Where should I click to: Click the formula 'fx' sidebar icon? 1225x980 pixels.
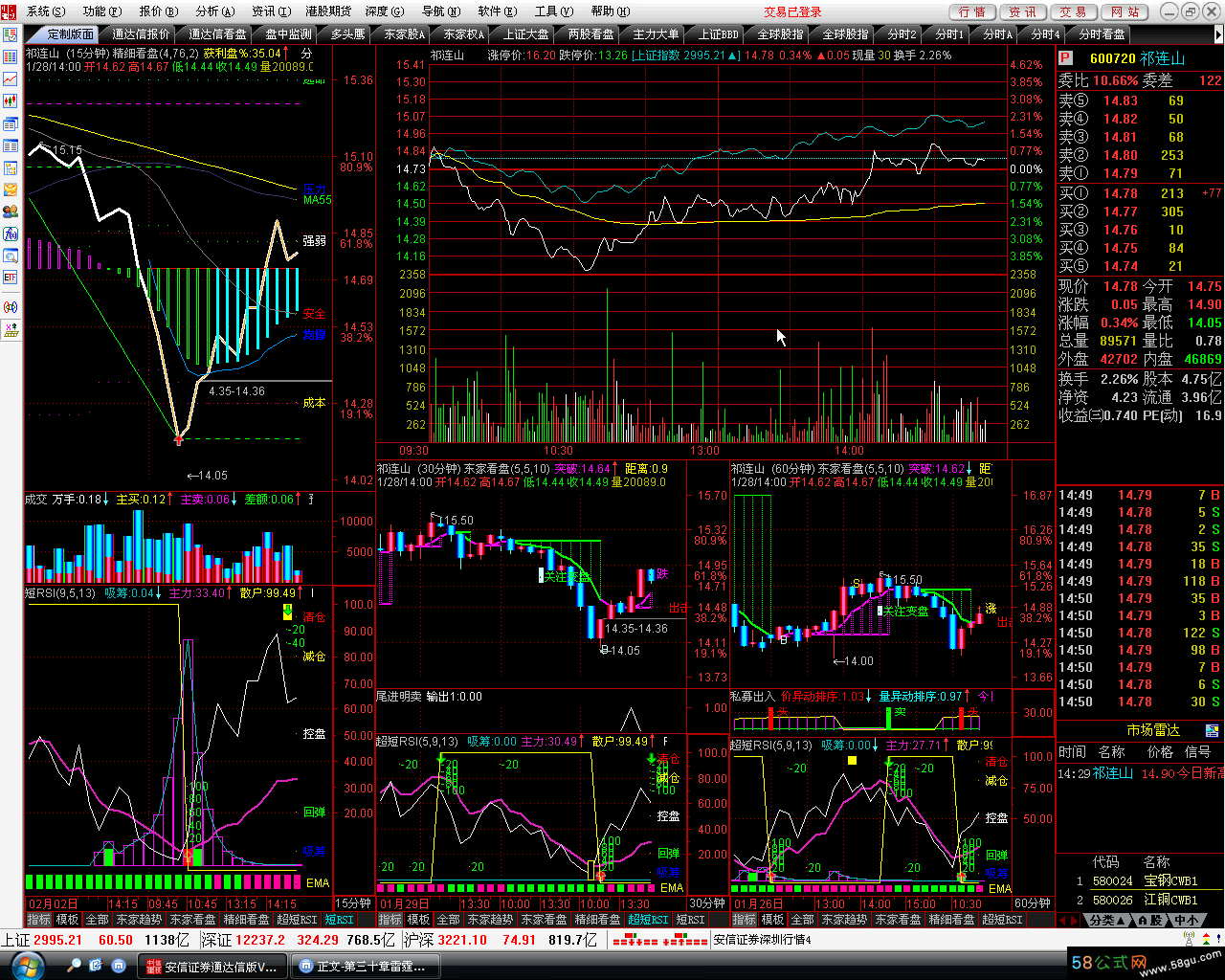pos(11,234)
